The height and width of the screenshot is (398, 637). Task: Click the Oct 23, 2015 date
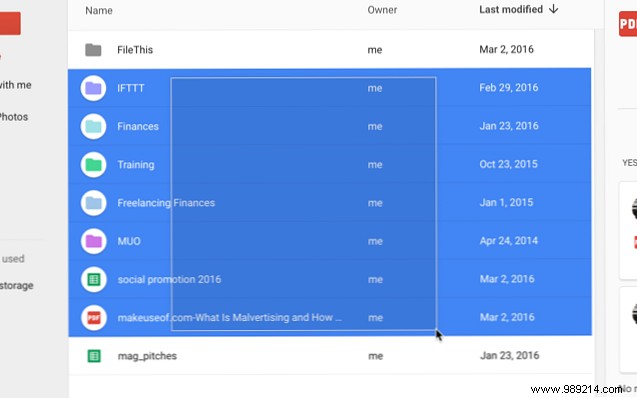point(508,164)
